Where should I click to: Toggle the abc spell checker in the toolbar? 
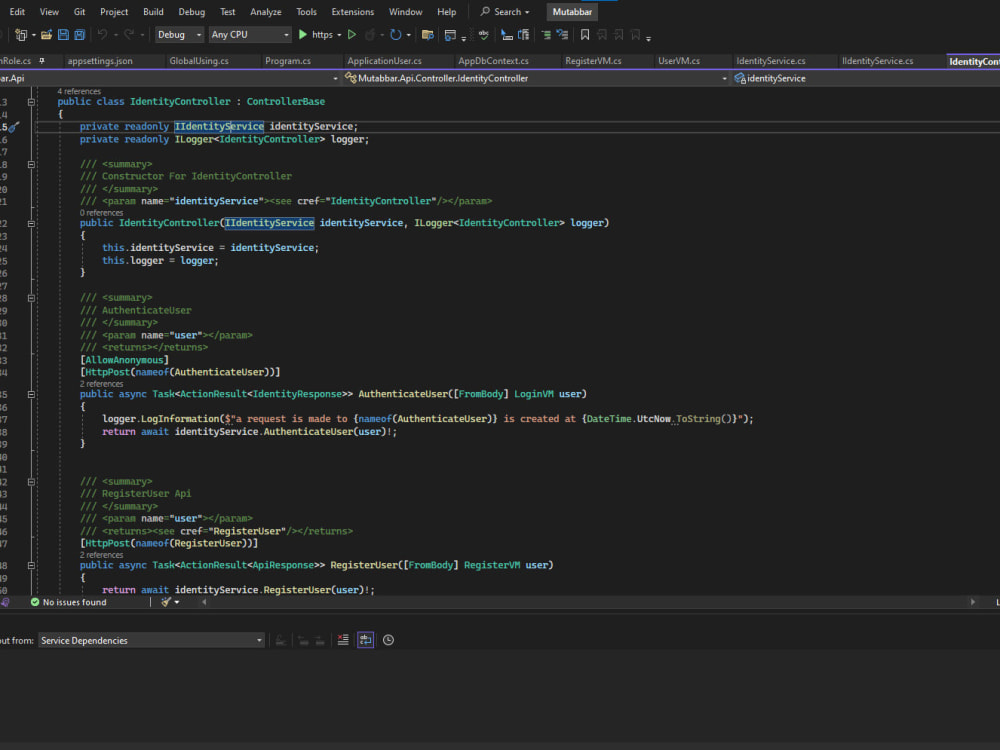482,34
